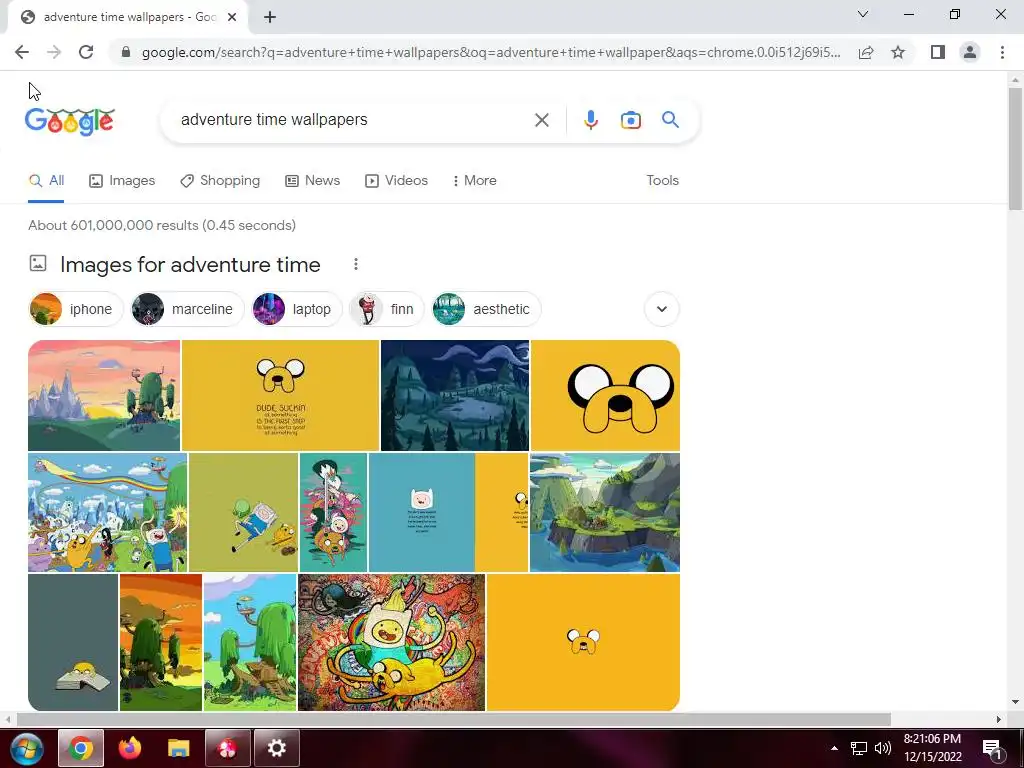
Task: Open Settings gear in taskbar
Action: (x=276, y=748)
